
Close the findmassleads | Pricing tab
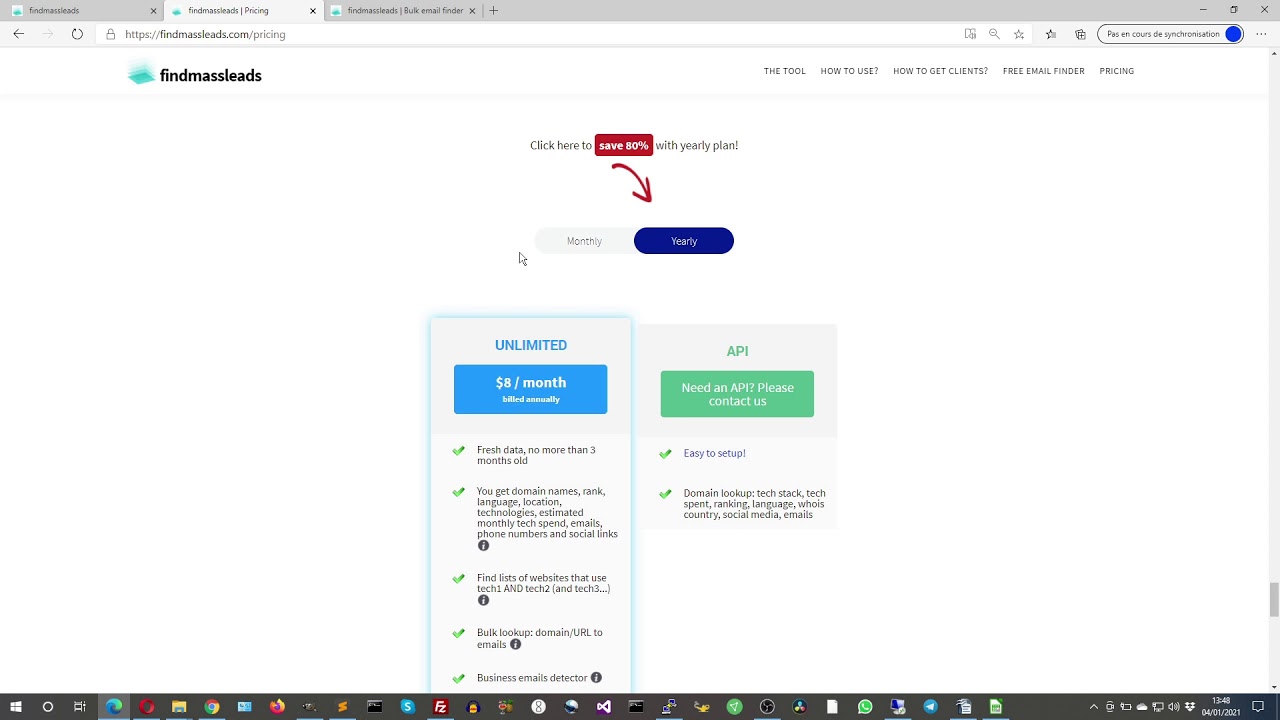coord(313,11)
